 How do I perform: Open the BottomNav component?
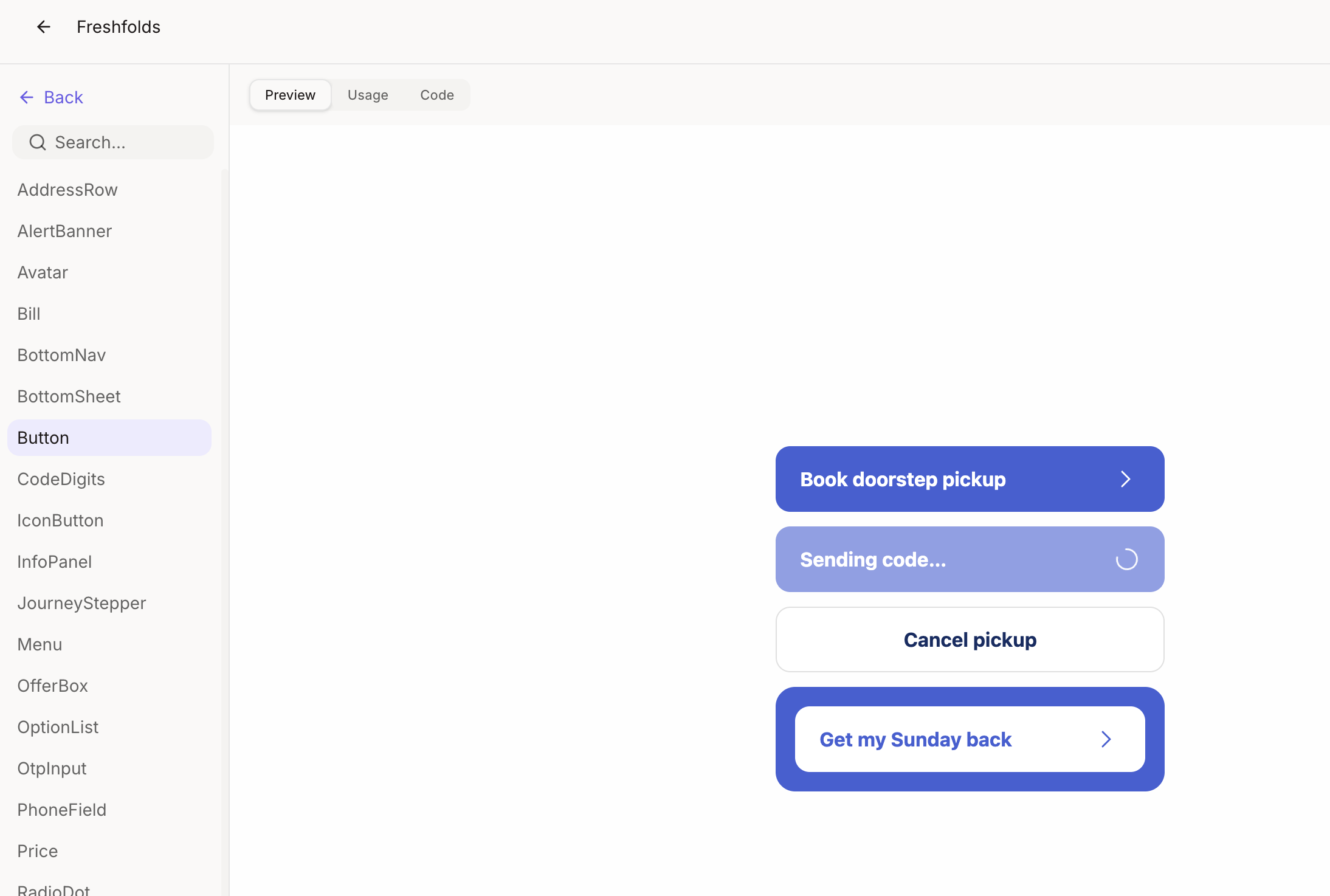[109, 355]
